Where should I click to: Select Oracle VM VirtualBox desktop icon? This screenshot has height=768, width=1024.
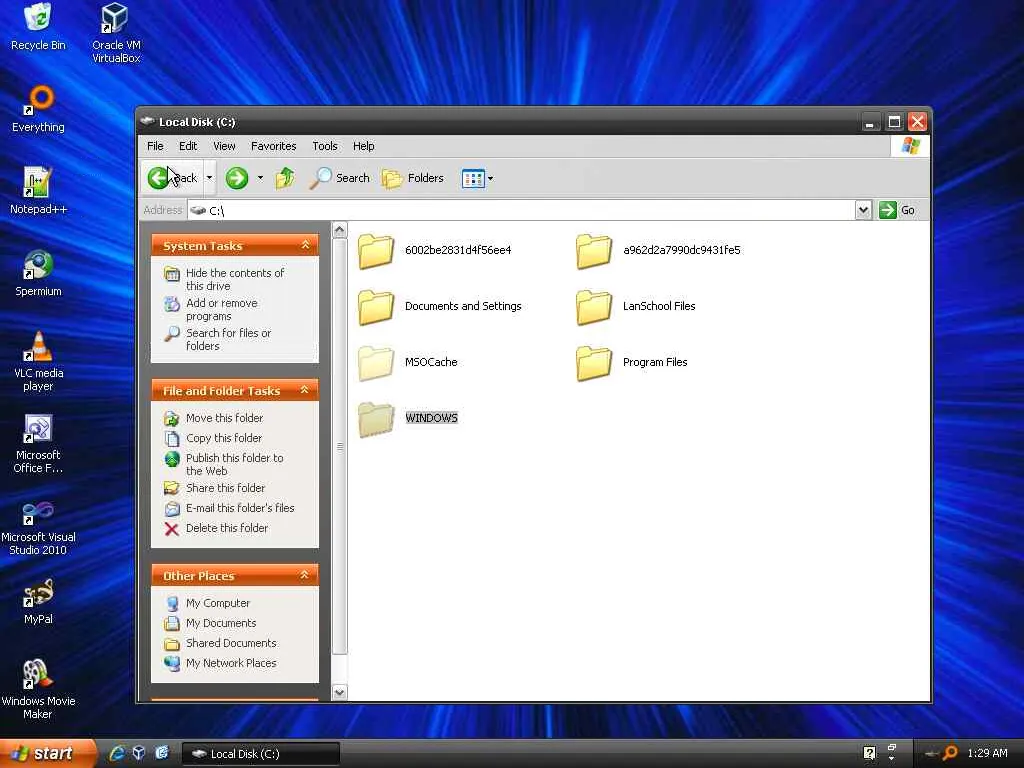coord(116,33)
